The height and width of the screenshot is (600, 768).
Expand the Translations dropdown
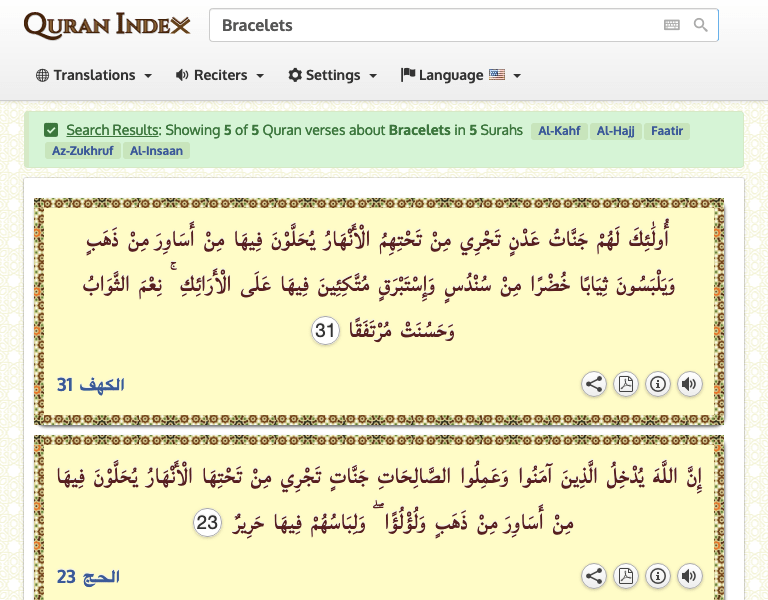tap(94, 75)
